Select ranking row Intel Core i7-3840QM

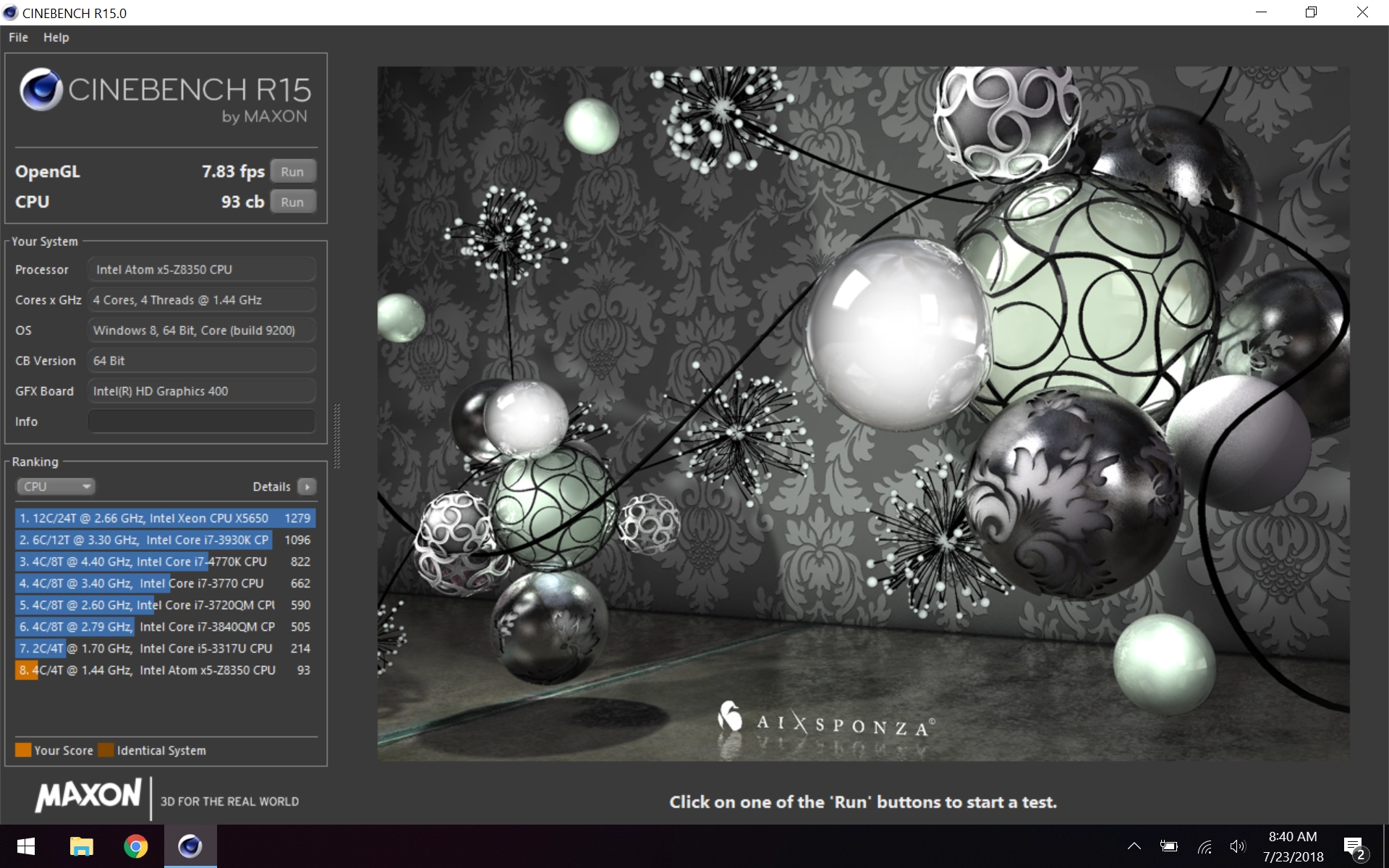click(x=166, y=626)
